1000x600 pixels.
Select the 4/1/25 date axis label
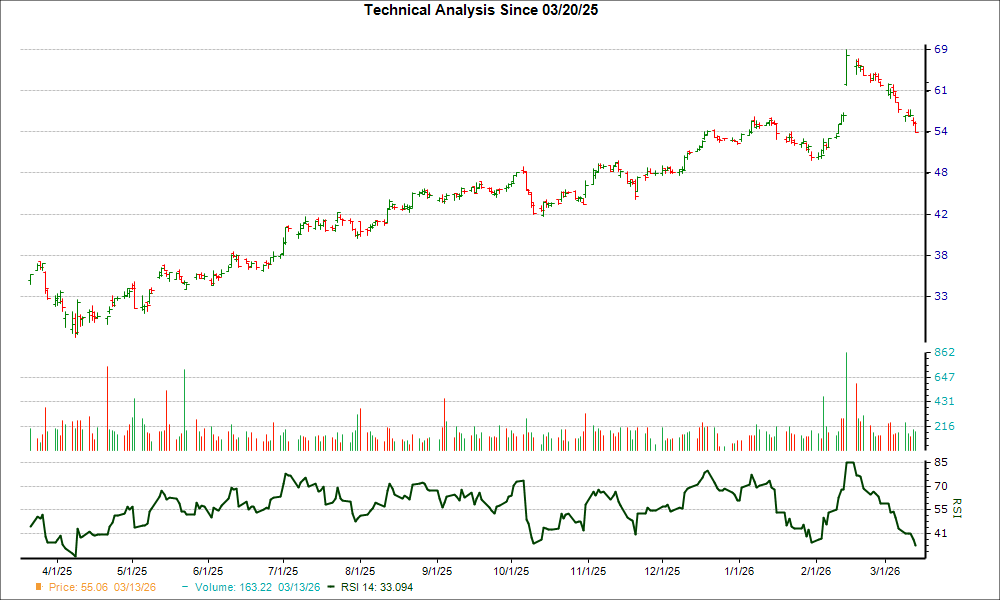[x=55, y=568]
